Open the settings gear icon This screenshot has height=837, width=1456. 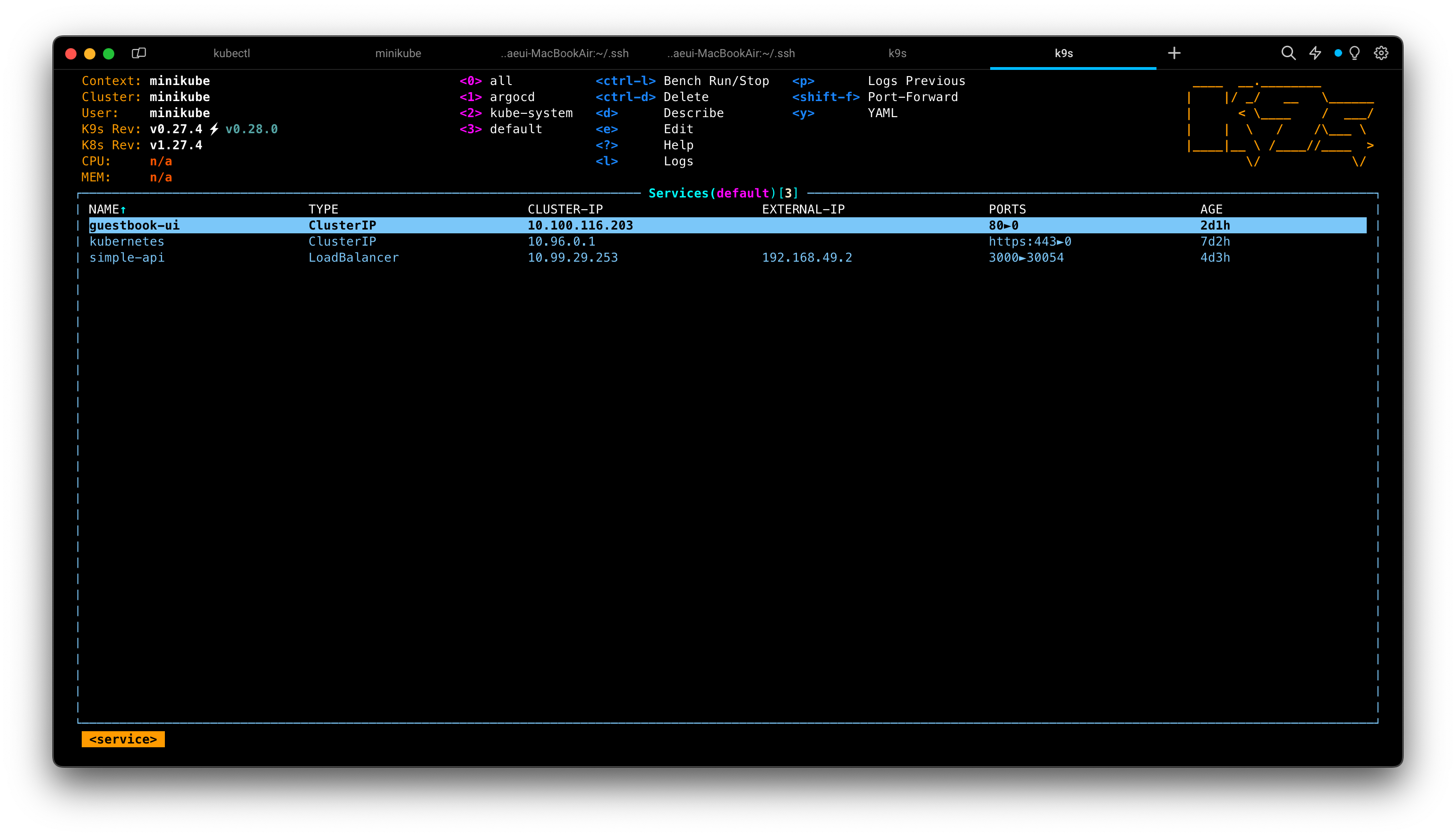coord(1381,53)
